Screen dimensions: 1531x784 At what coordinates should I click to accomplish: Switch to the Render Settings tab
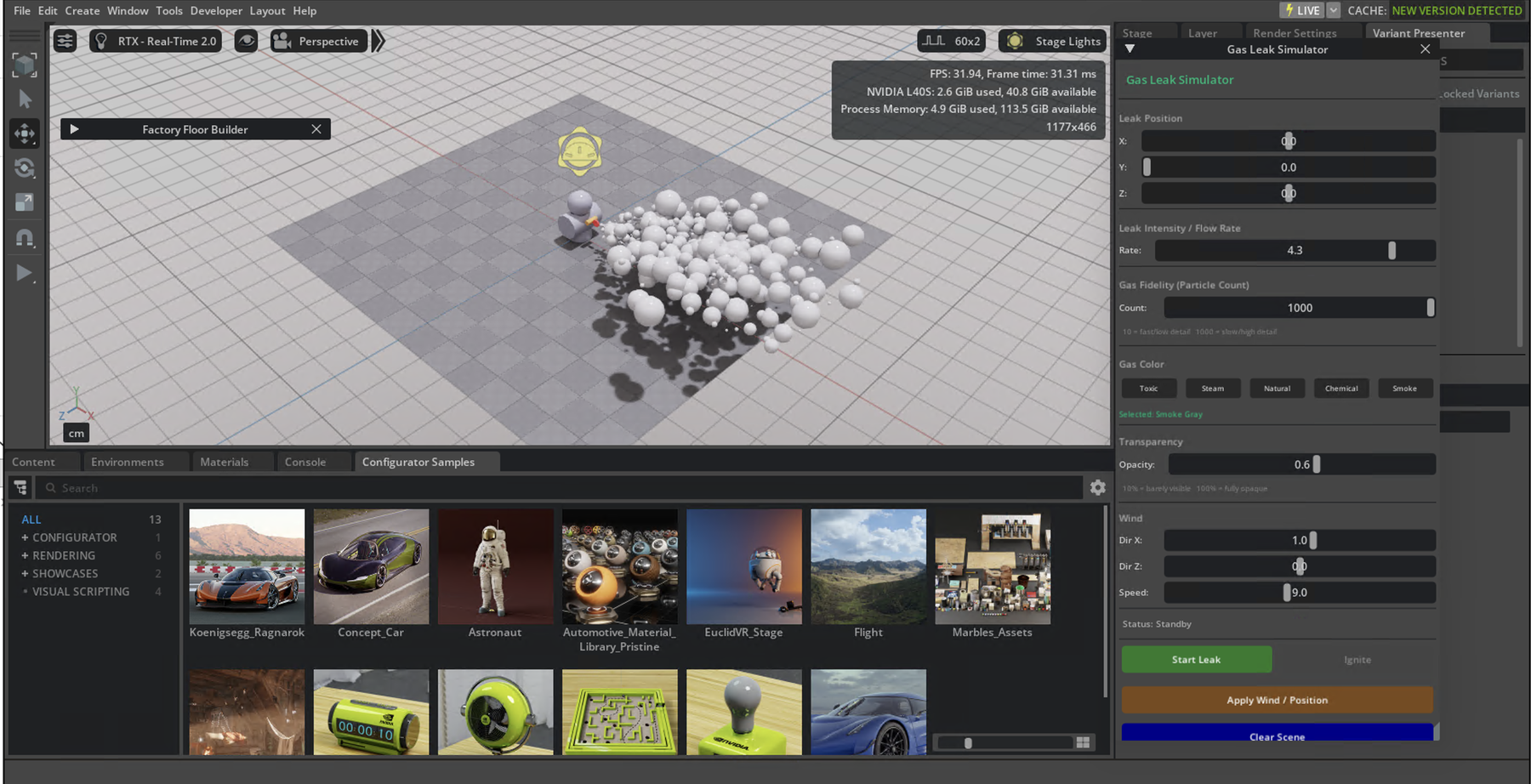coord(1295,33)
